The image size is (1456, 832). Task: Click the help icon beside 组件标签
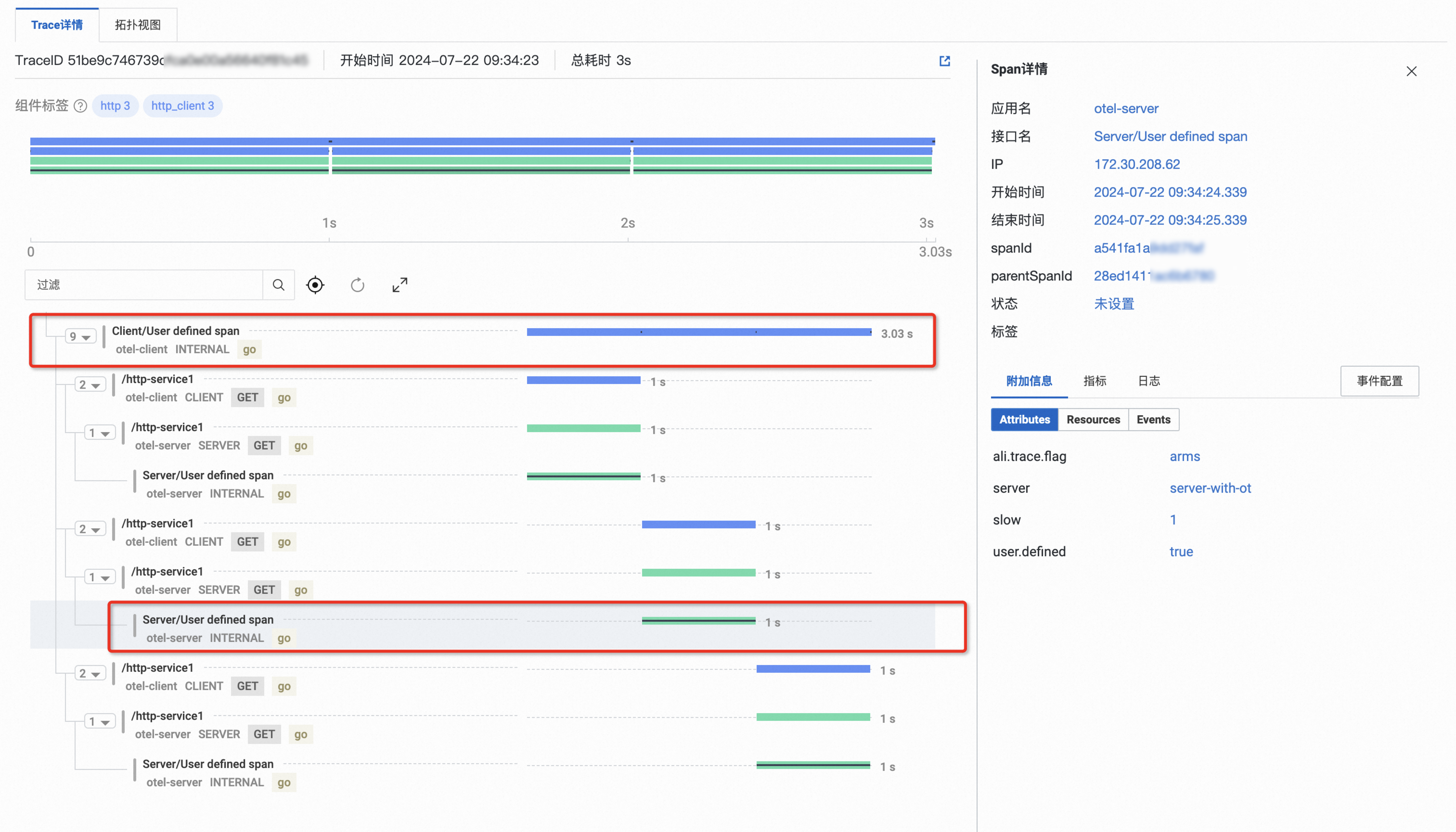pyautogui.click(x=81, y=106)
